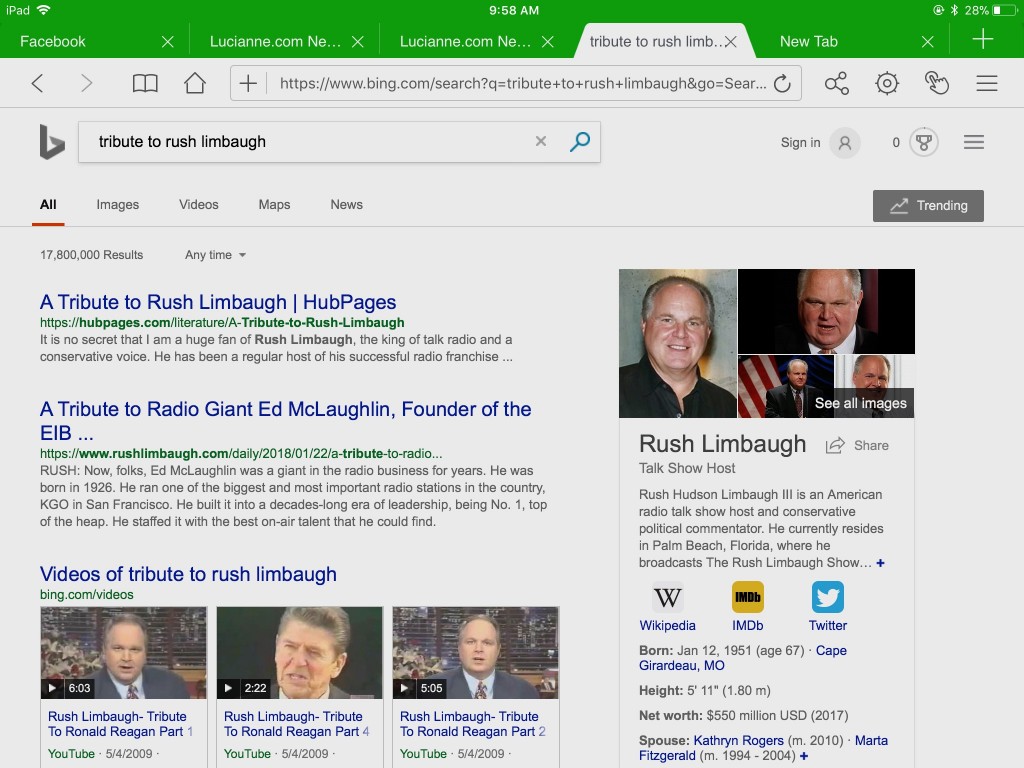Click the Wi-Fi icon in status bar
The image size is (1024, 768).
(x=44, y=10)
